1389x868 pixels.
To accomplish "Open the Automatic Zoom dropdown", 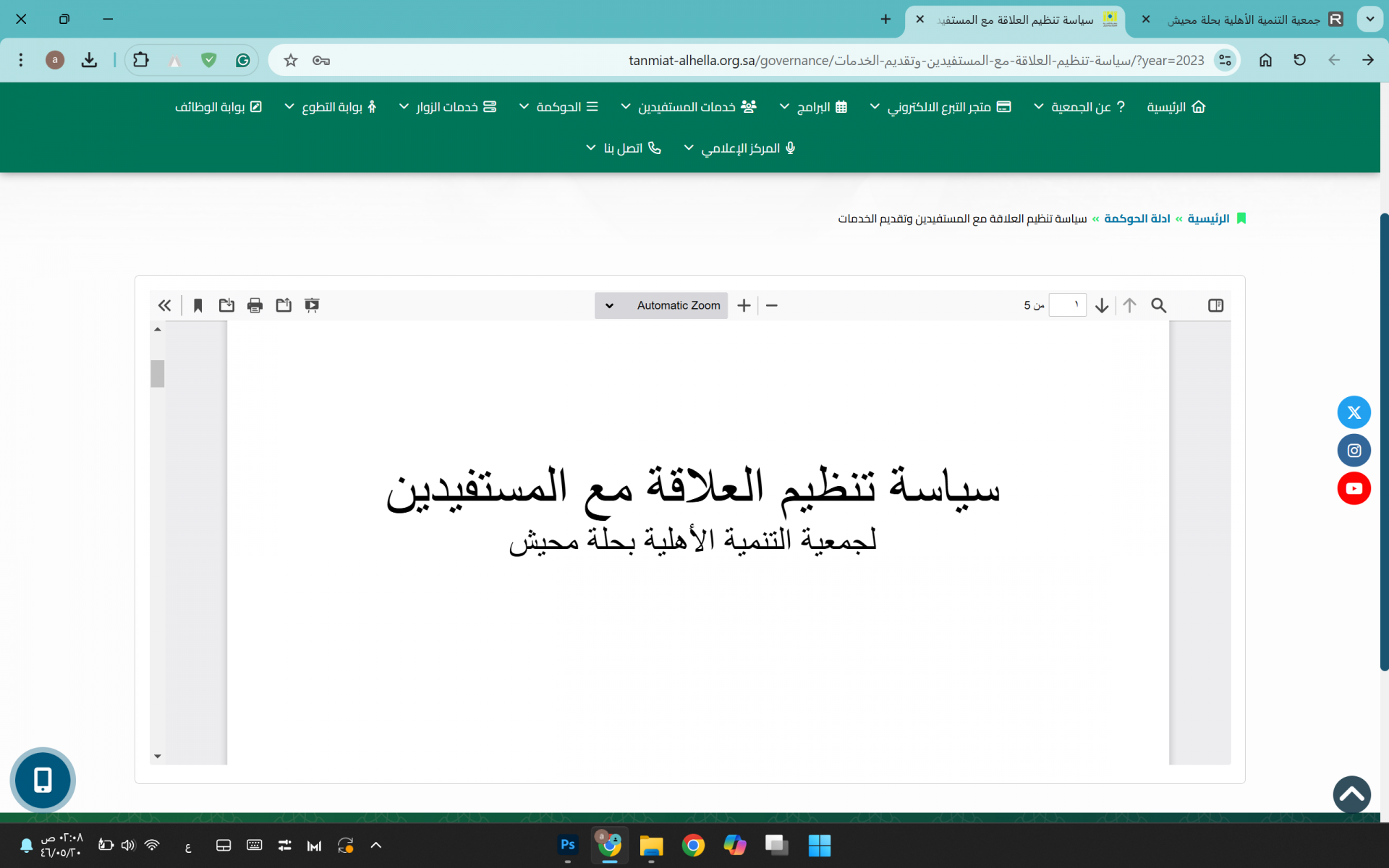I will pyautogui.click(x=661, y=305).
